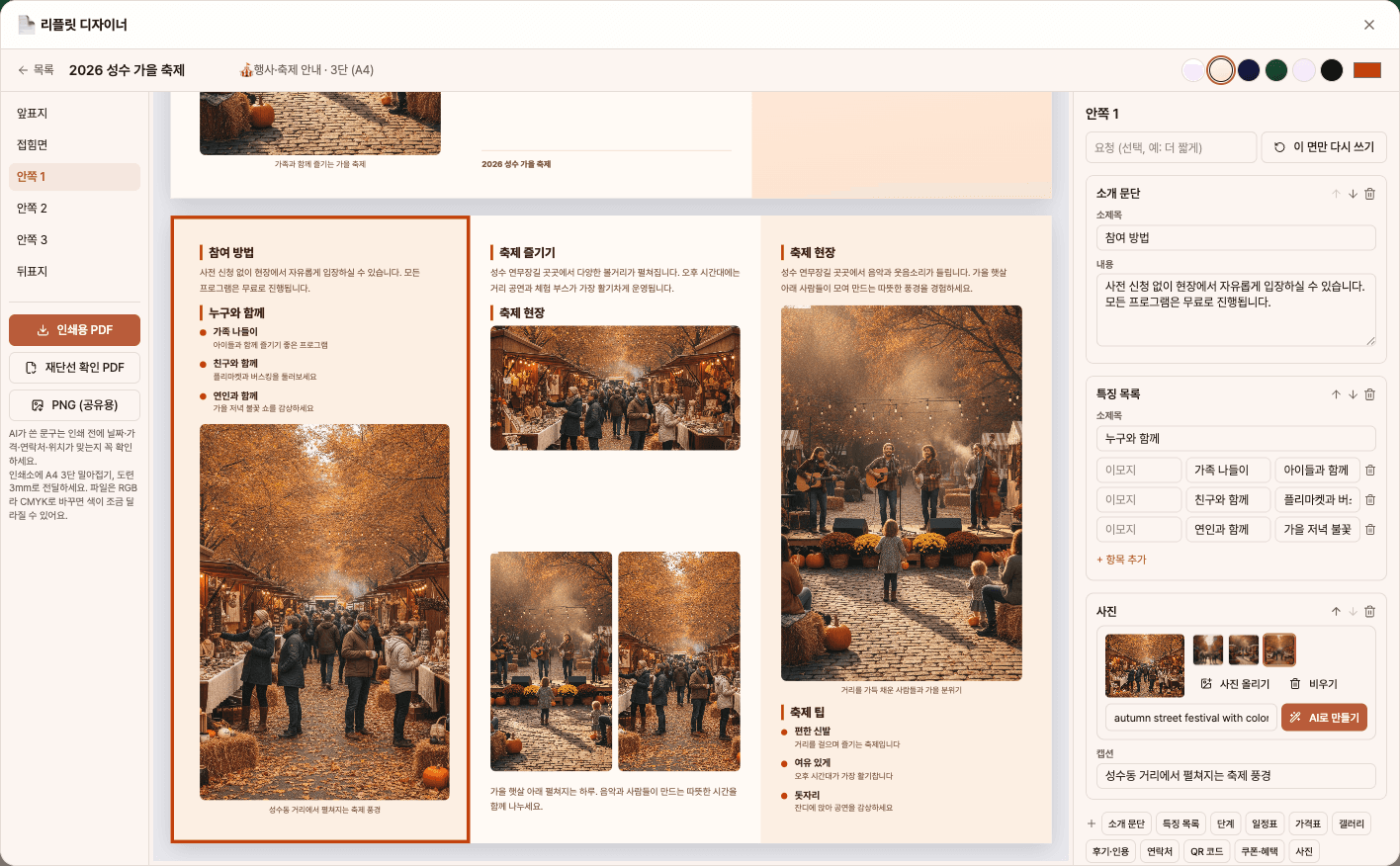Add a 쿠폰·혜택 block

1260,851
